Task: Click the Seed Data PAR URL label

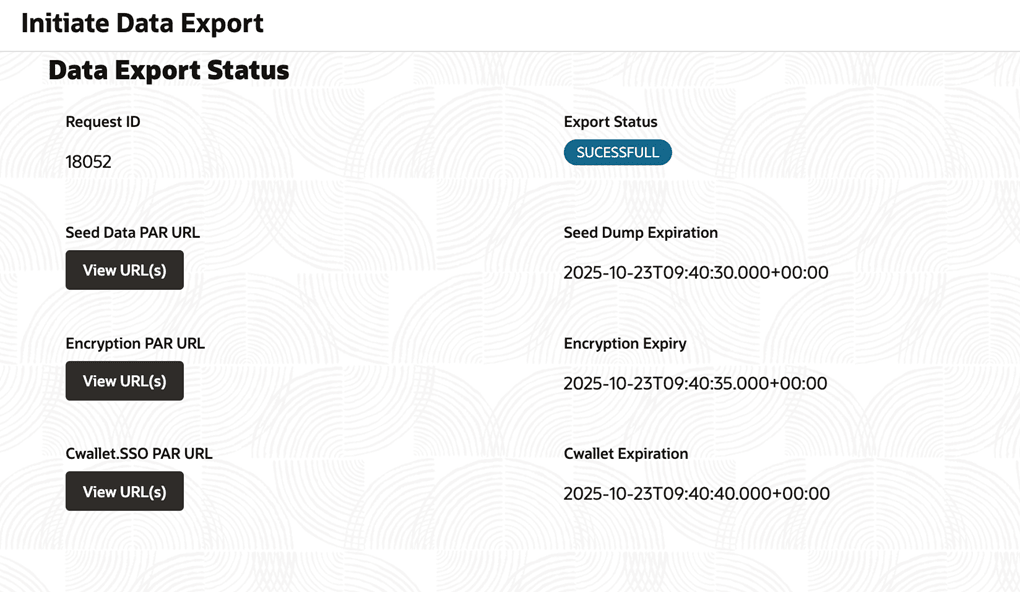Action: (132, 233)
